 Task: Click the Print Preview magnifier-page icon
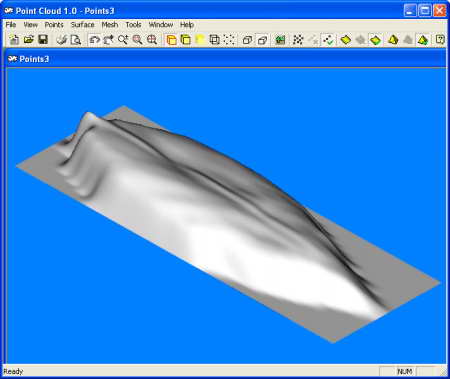tap(76, 40)
